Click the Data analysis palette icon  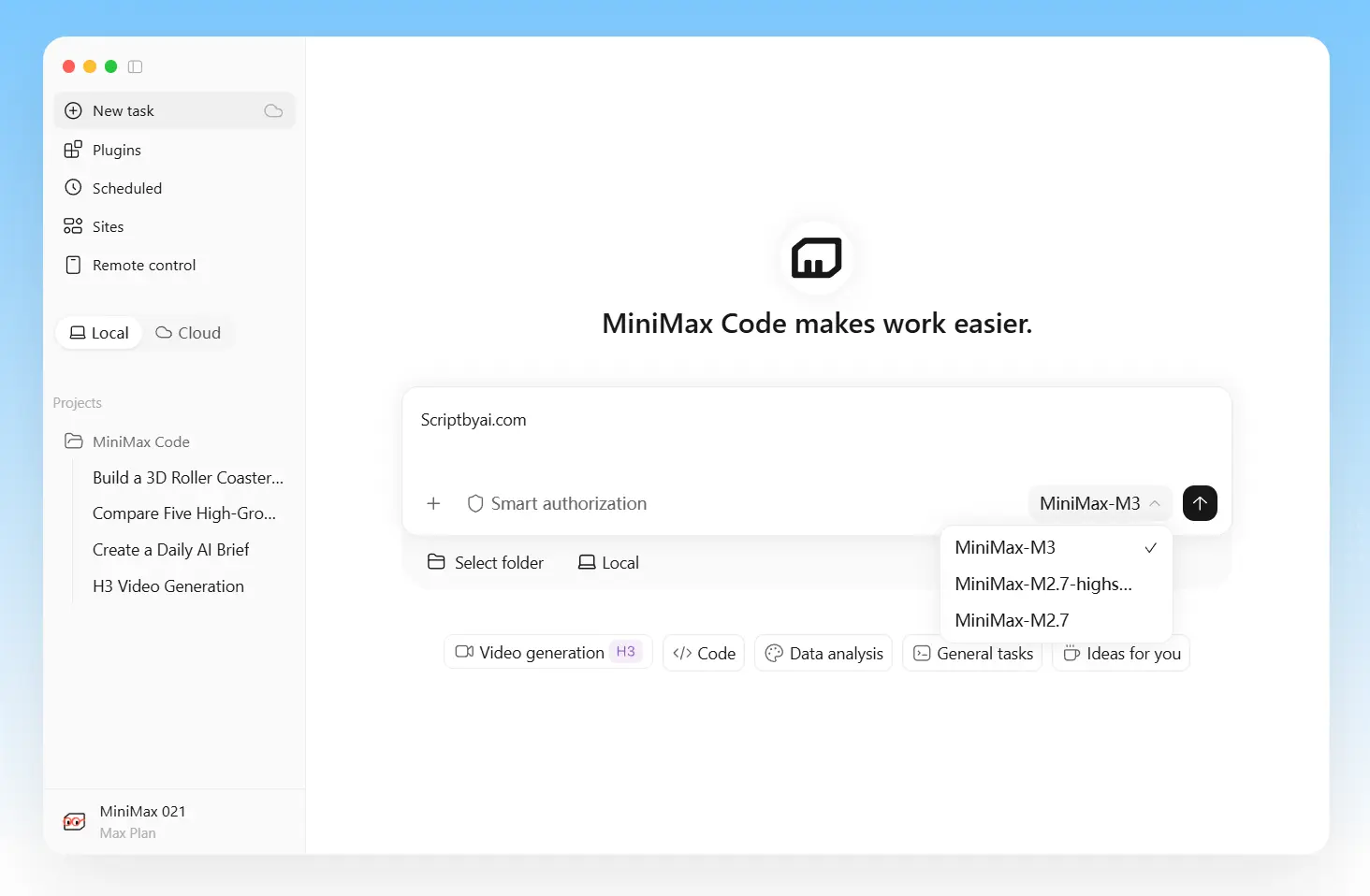point(774,653)
